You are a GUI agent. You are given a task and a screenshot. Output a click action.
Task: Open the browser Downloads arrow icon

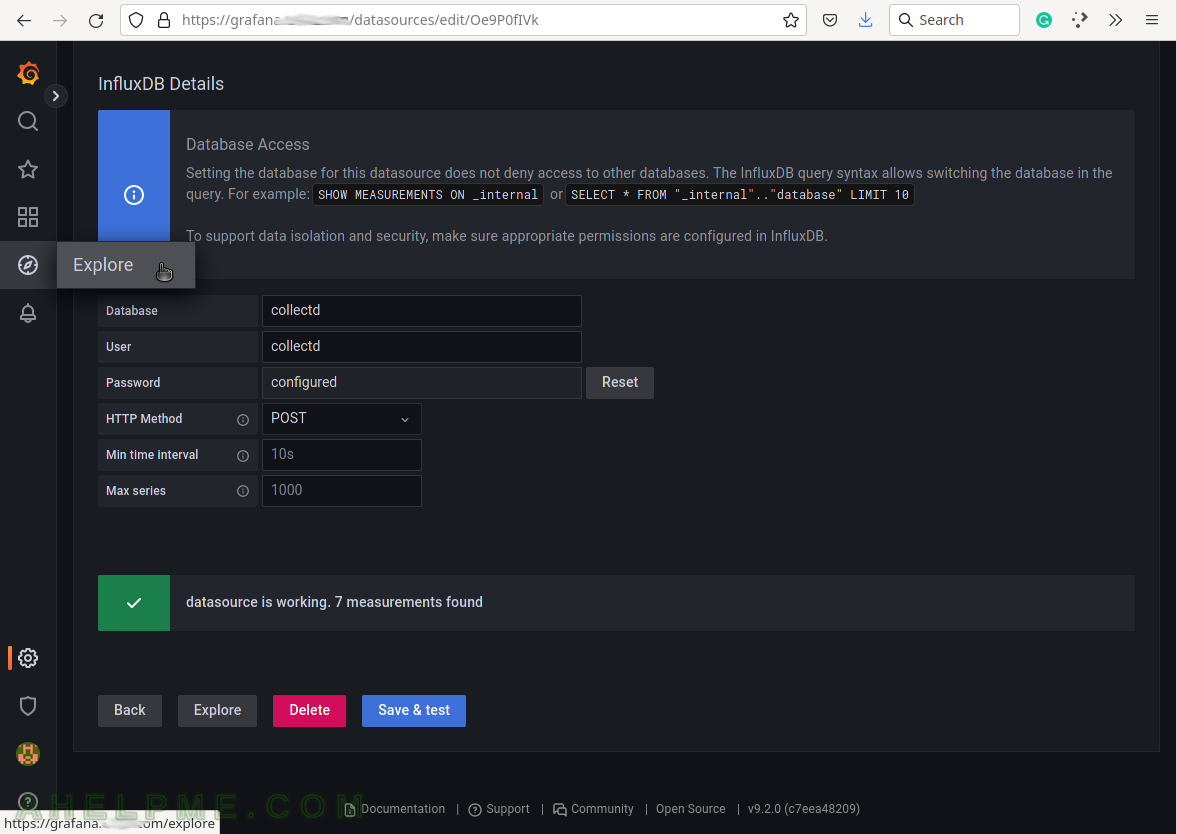point(865,20)
